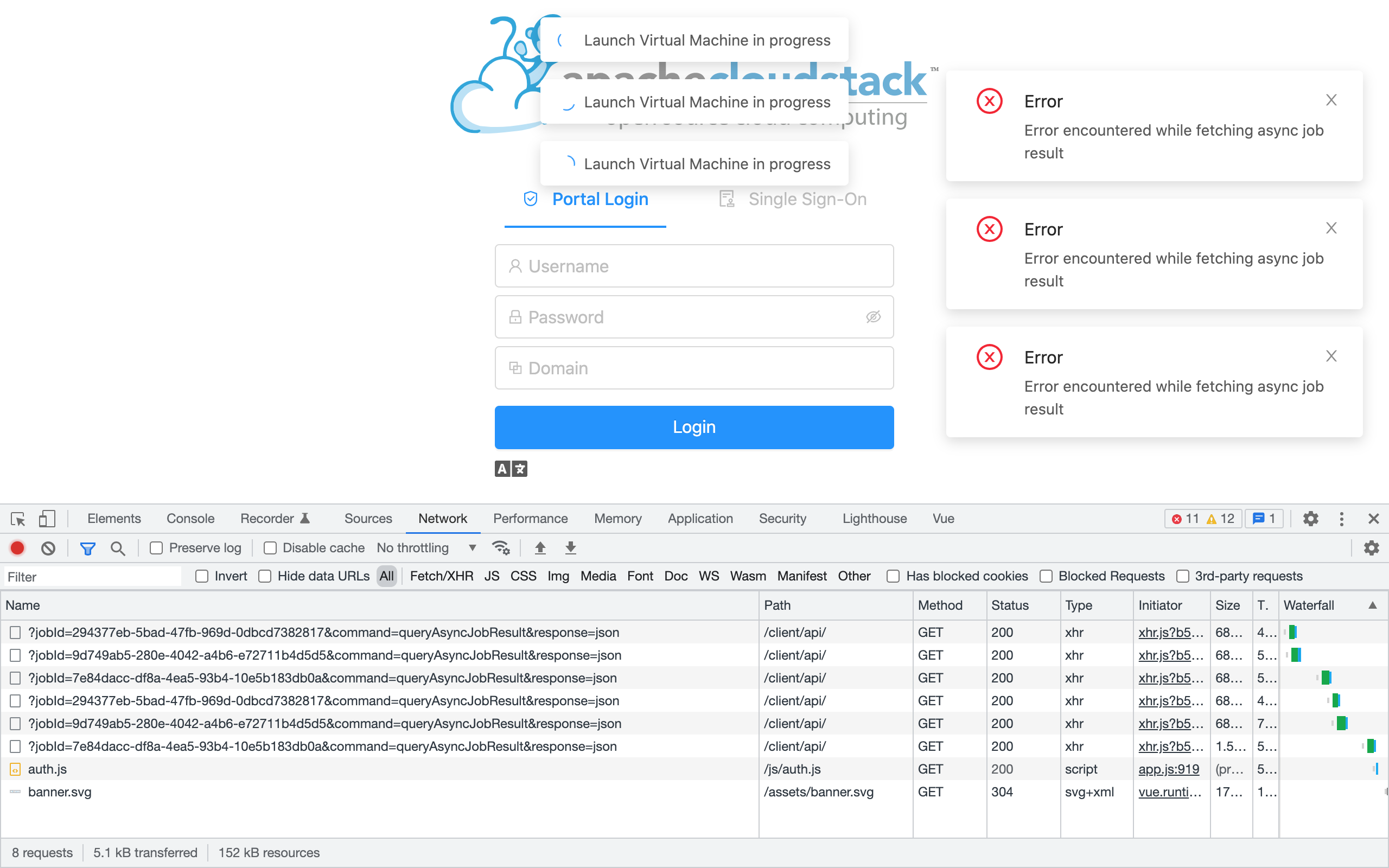Click the import HAR upload icon
The height and width of the screenshot is (868, 1389).
click(540, 548)
